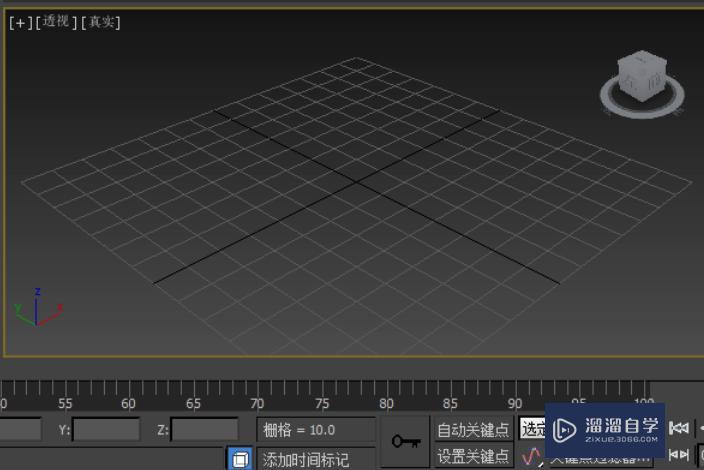Click frame 60 on the timeline

129,403
